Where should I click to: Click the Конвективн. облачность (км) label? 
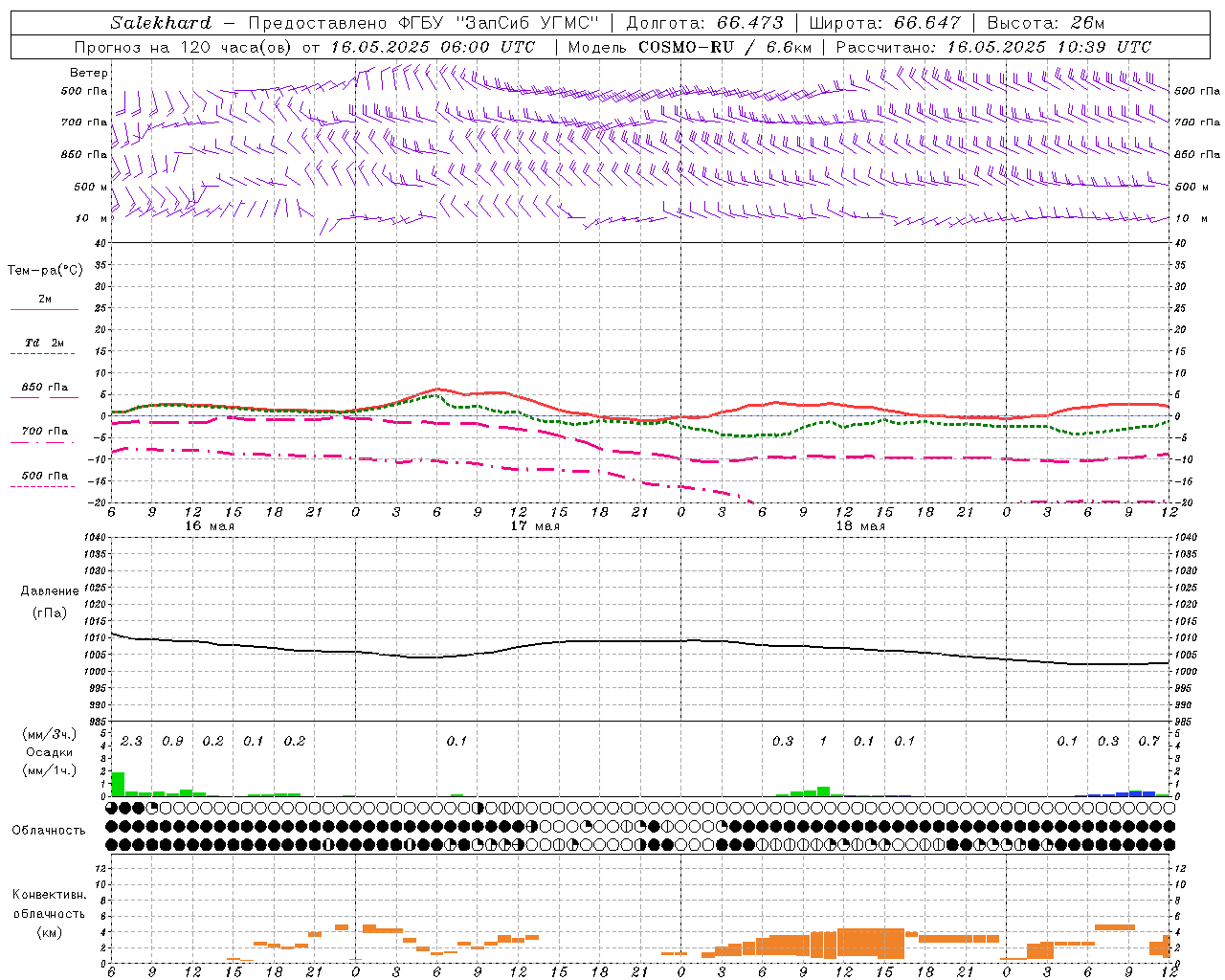tap(49, 913)
